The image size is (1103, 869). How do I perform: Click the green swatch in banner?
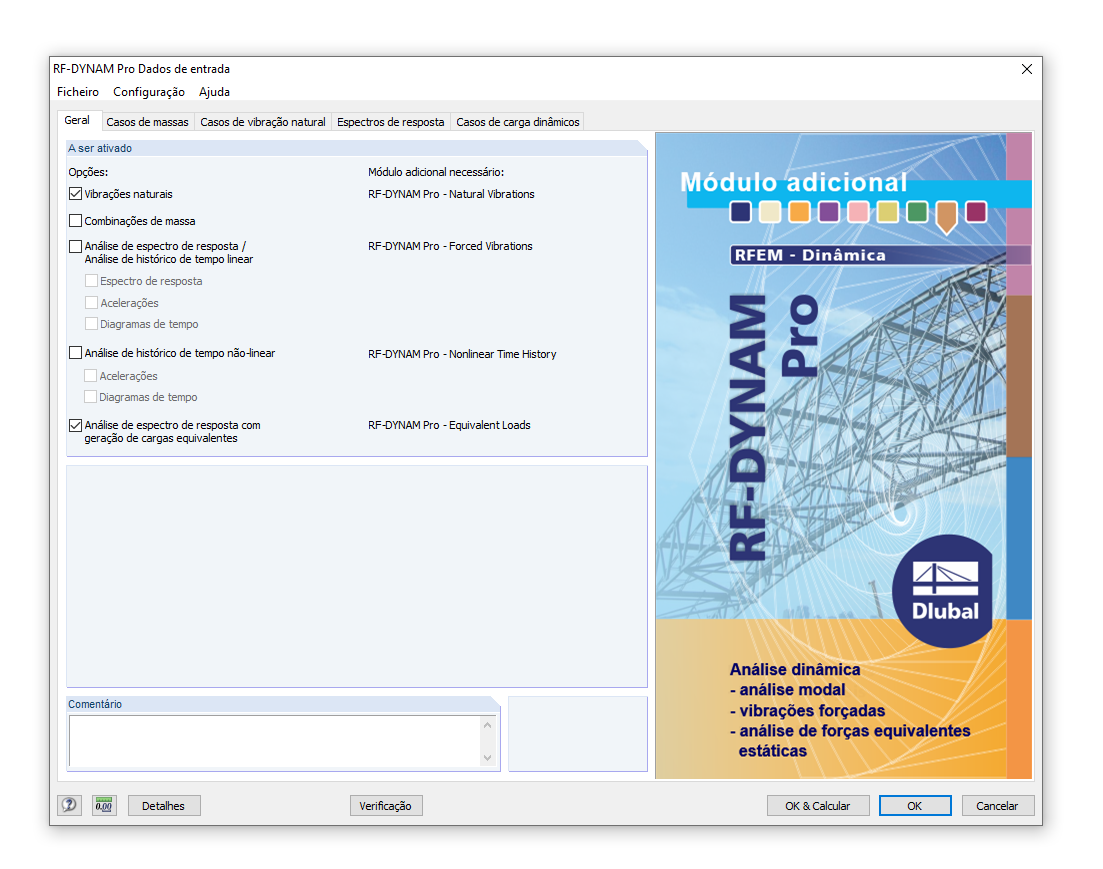click(917, 211)
